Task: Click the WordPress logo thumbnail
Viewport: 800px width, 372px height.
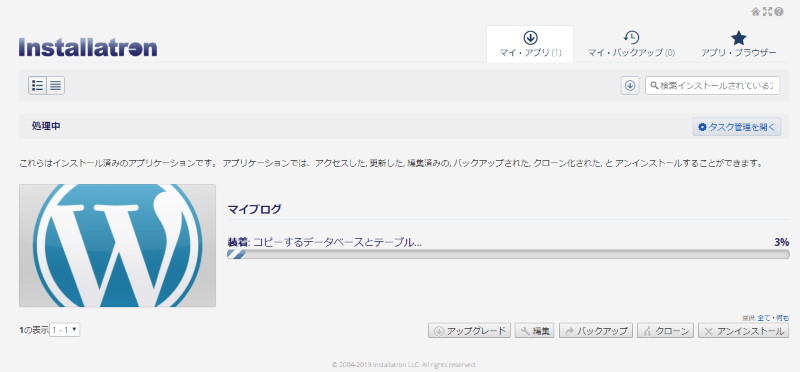Action: [117, 245]
